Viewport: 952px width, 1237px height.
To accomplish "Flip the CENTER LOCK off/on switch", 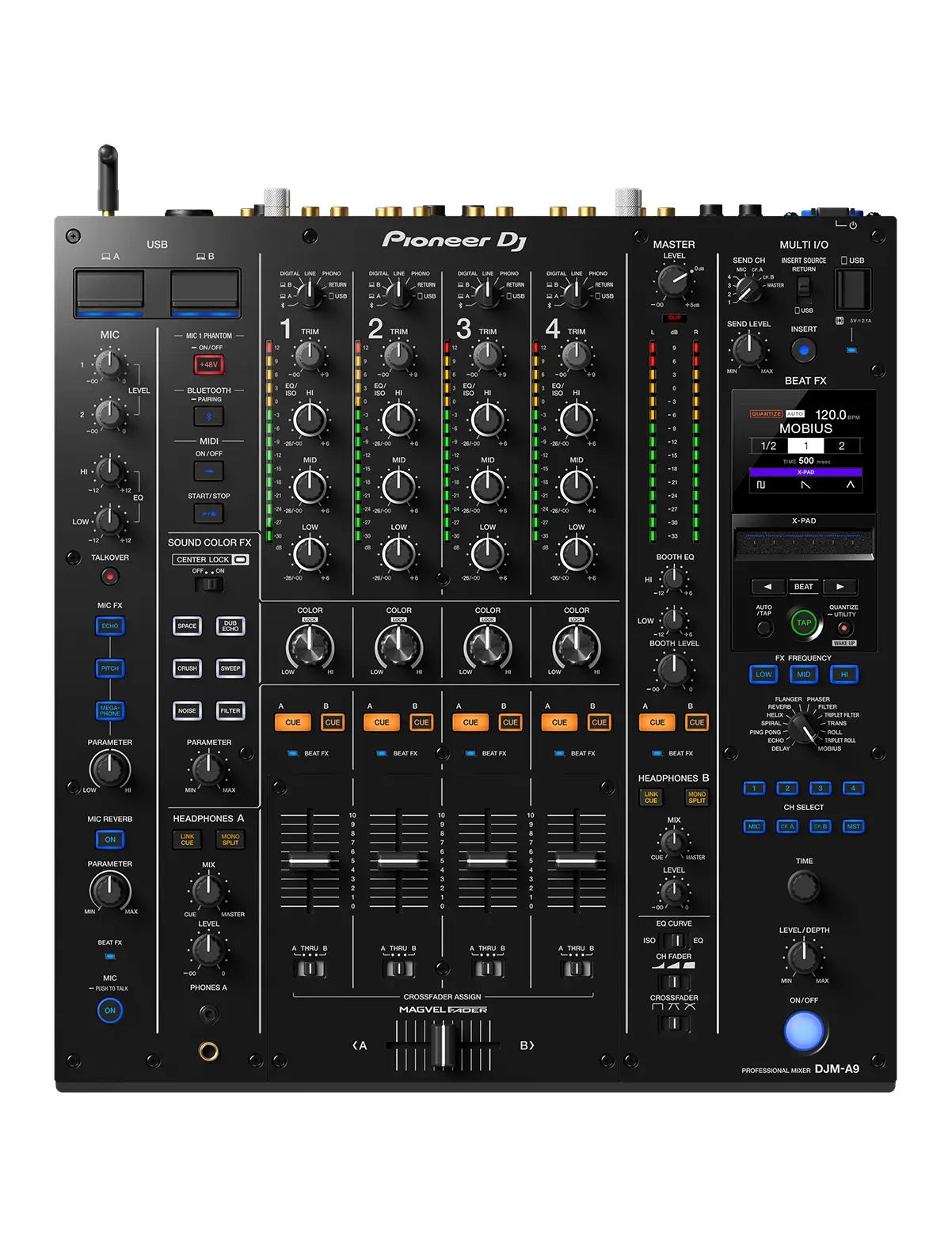I will [x=210, y=584].
